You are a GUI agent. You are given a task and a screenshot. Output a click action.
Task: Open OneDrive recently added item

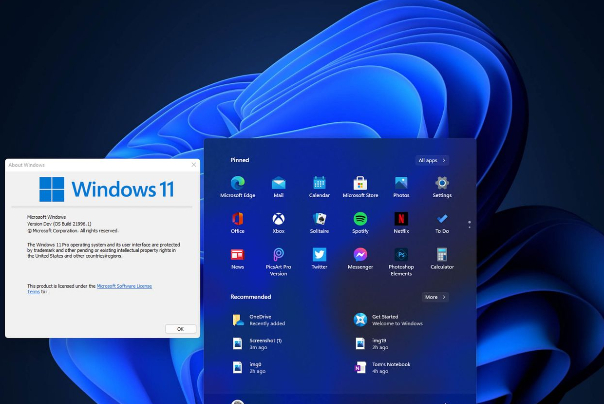(259, 320)
